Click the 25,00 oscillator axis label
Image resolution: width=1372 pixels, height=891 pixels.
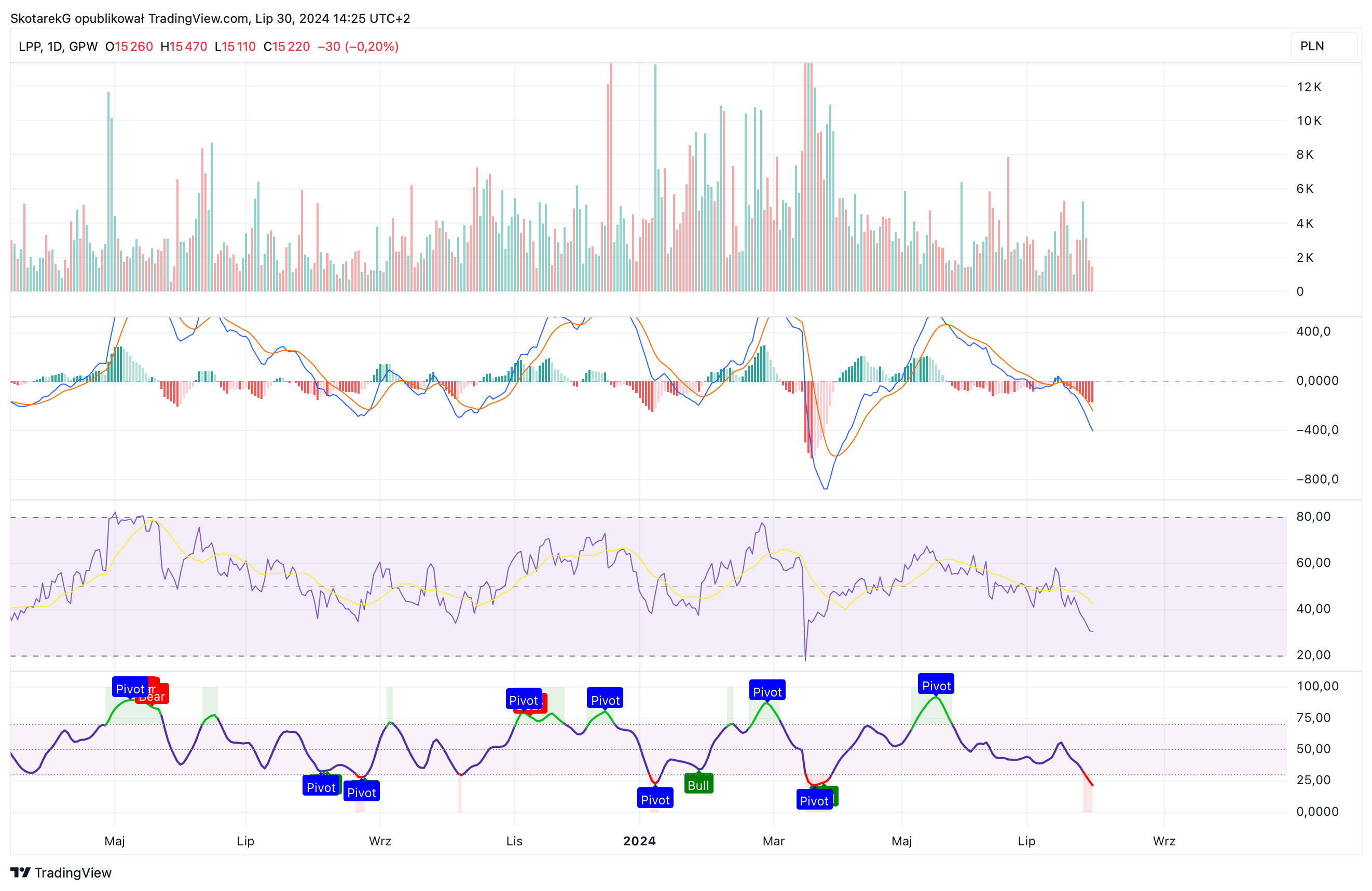[1313, 780]
